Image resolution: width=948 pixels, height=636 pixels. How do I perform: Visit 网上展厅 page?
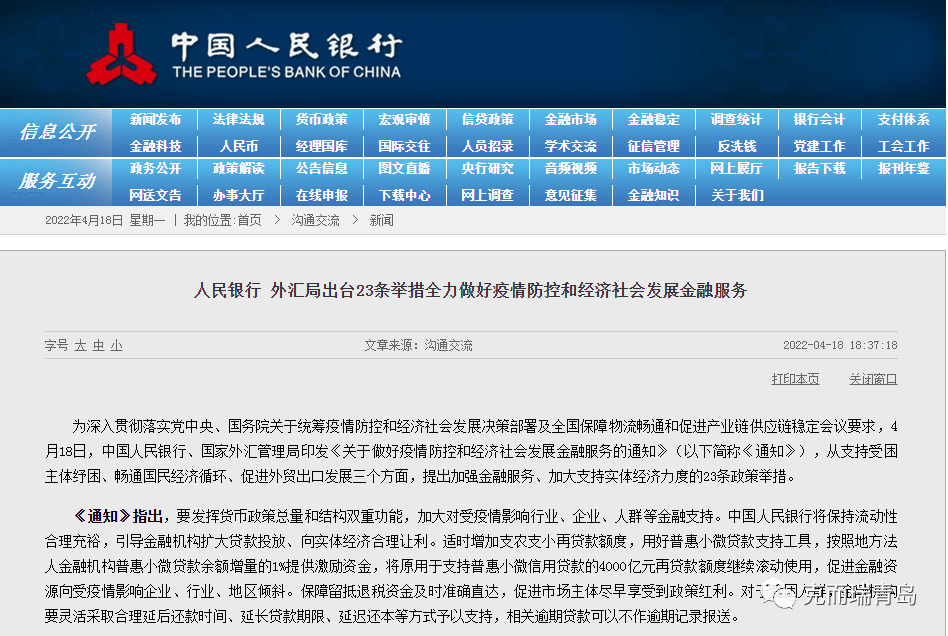click(x=736, y=169)
